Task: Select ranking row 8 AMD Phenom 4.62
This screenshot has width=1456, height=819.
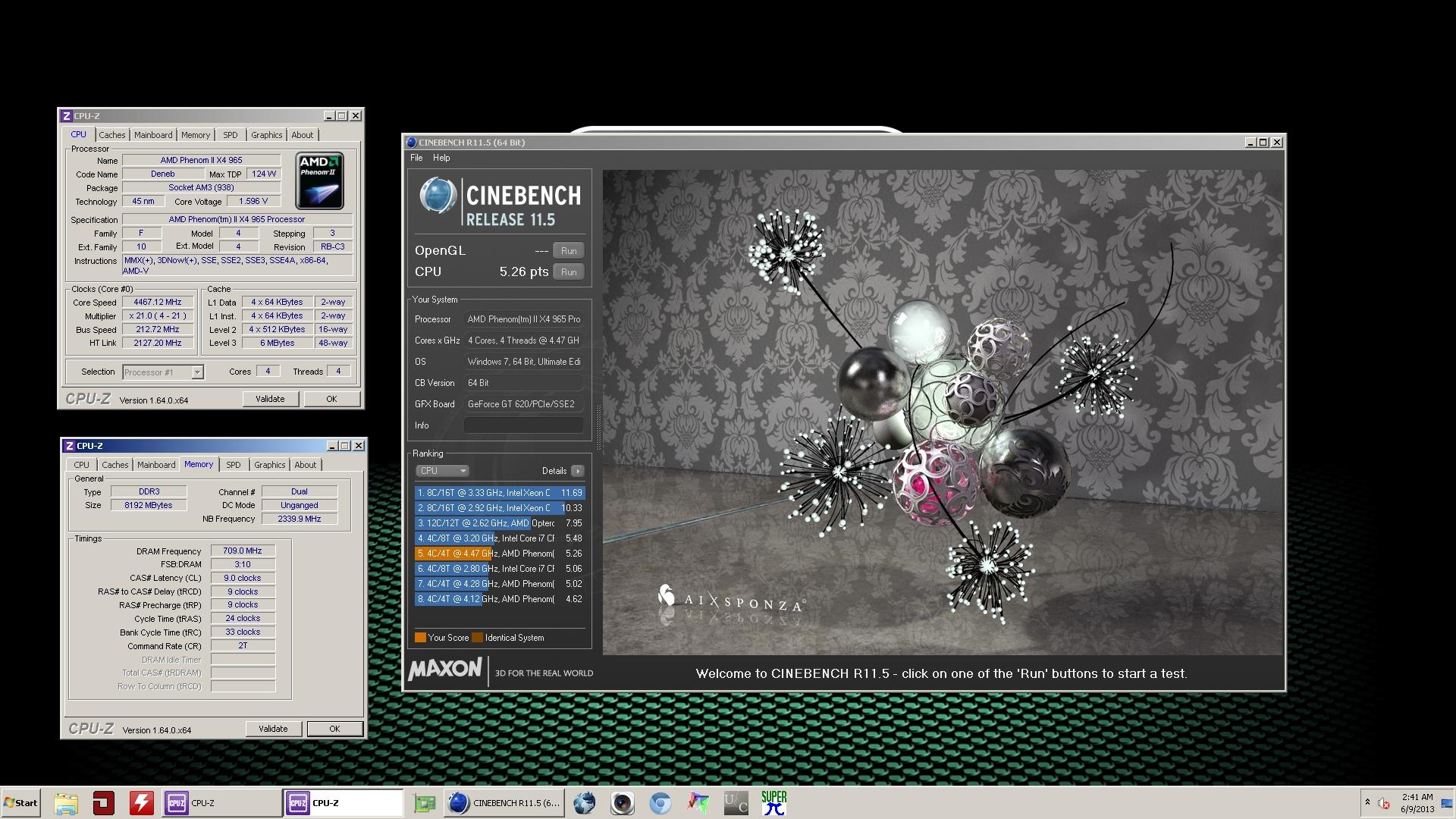Action: [x=500, y=599]
